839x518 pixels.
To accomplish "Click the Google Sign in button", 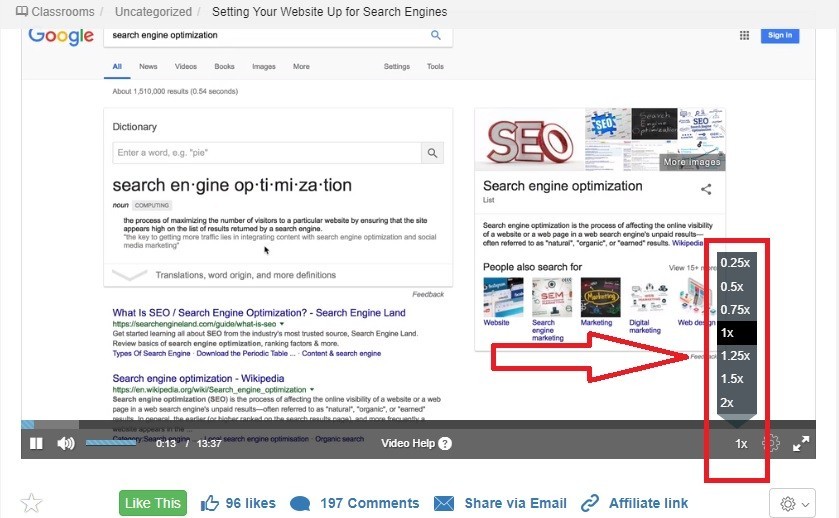I will (780, 35).
